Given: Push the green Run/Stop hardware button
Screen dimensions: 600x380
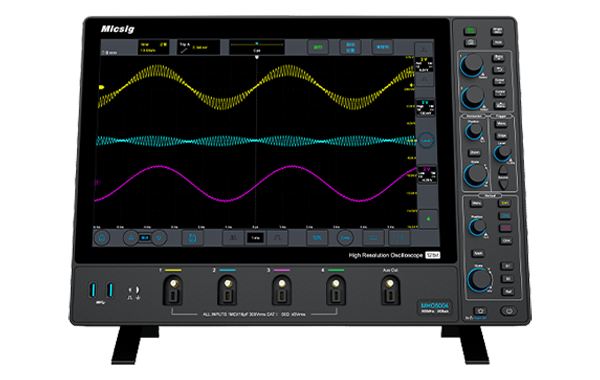Looking at the screenshot, I should 470,31.
